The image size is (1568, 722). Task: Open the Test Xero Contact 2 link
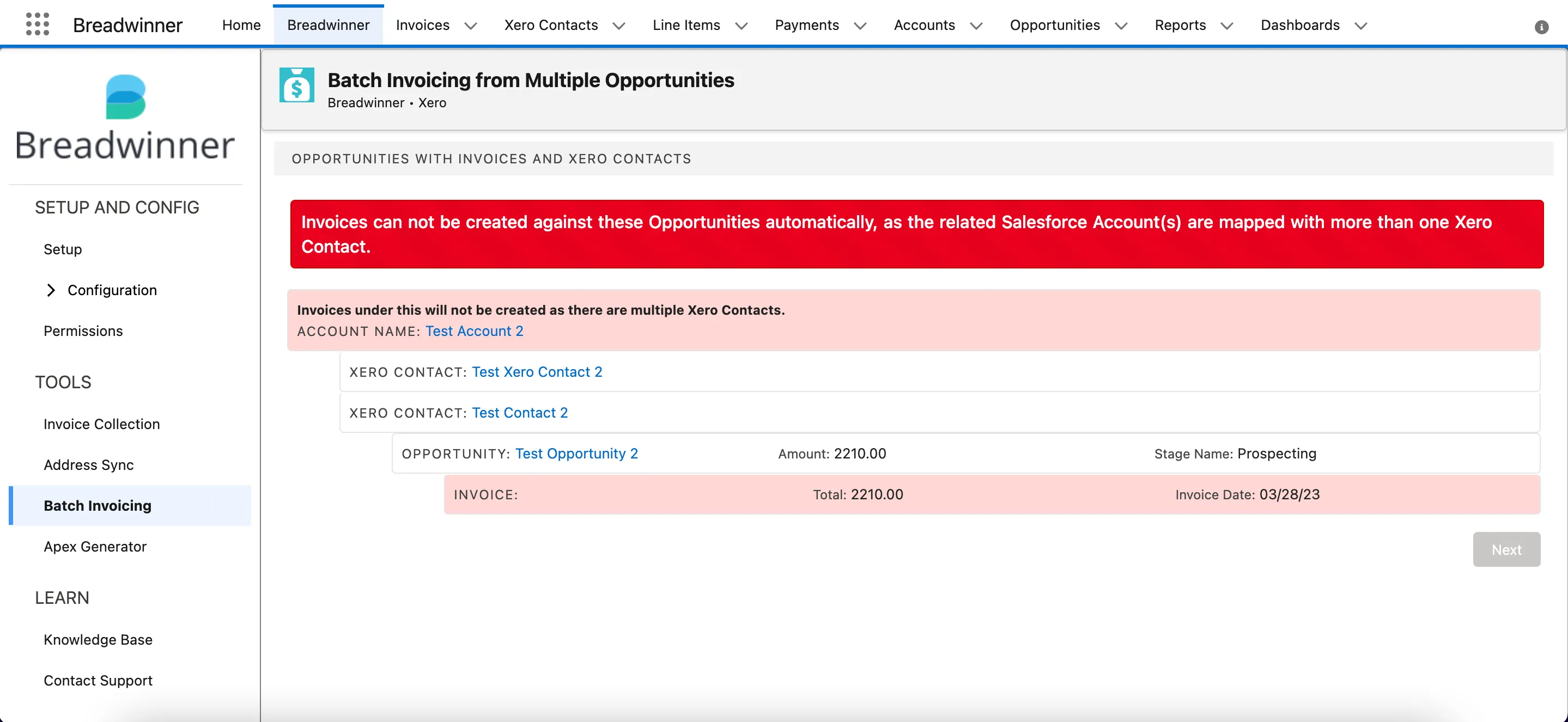click(537, 372)
